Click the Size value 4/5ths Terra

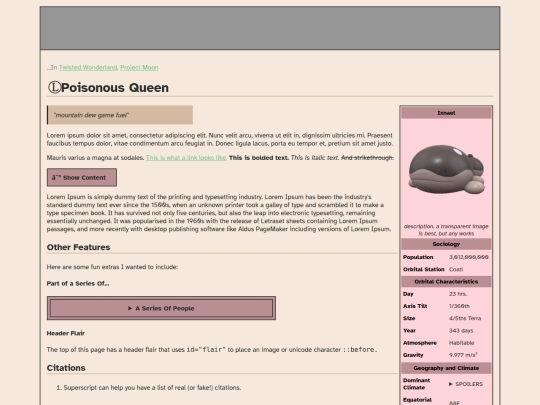point(465,318)
